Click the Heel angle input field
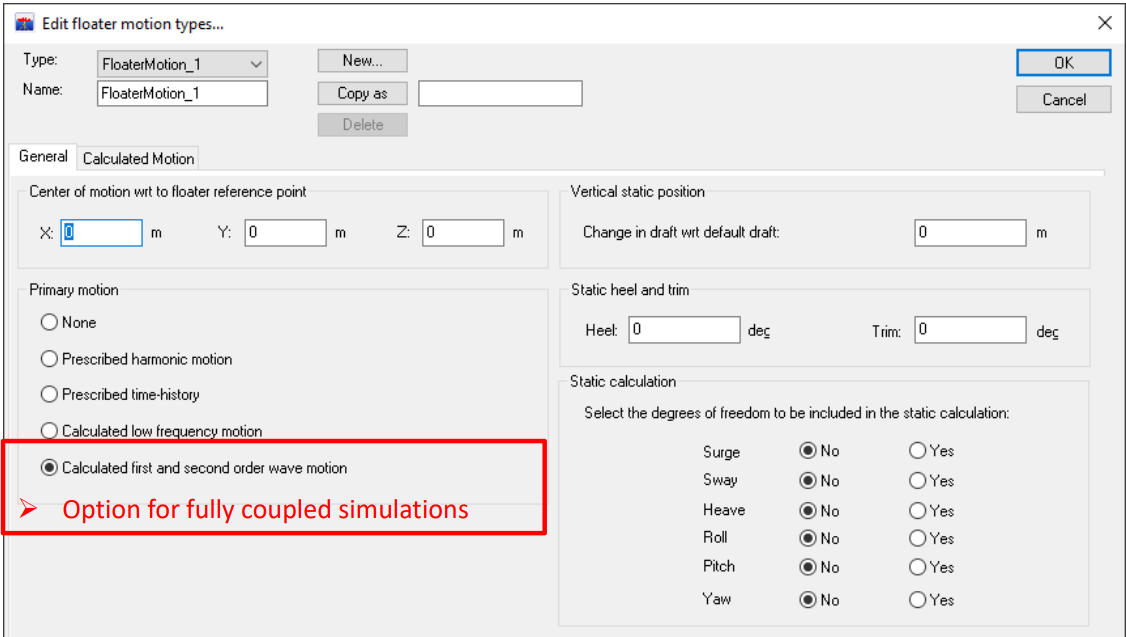This screenshot has height=637, width=1126. coord(684,329)
